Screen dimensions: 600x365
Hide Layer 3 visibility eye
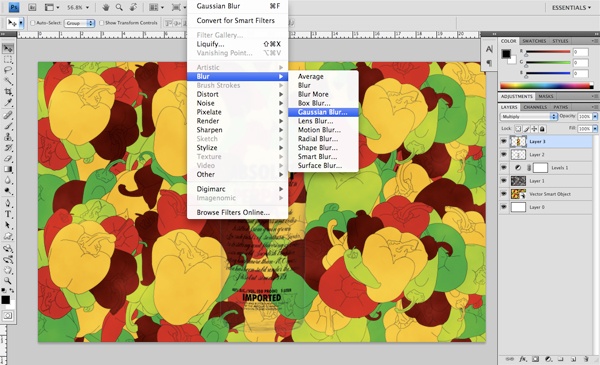tap(504, 142)
